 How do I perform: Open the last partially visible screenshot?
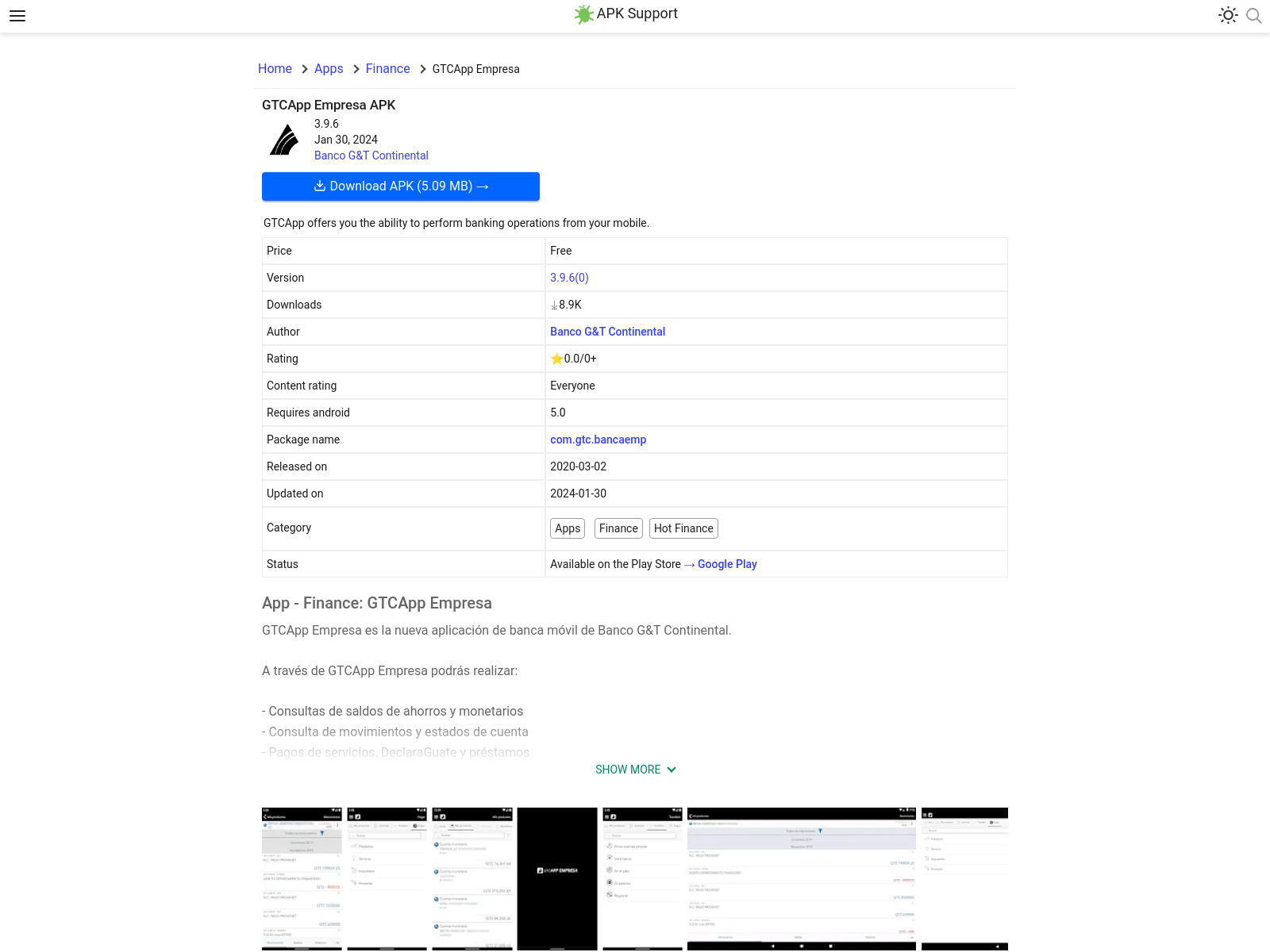pyautogui.click(x=964, y=878)
